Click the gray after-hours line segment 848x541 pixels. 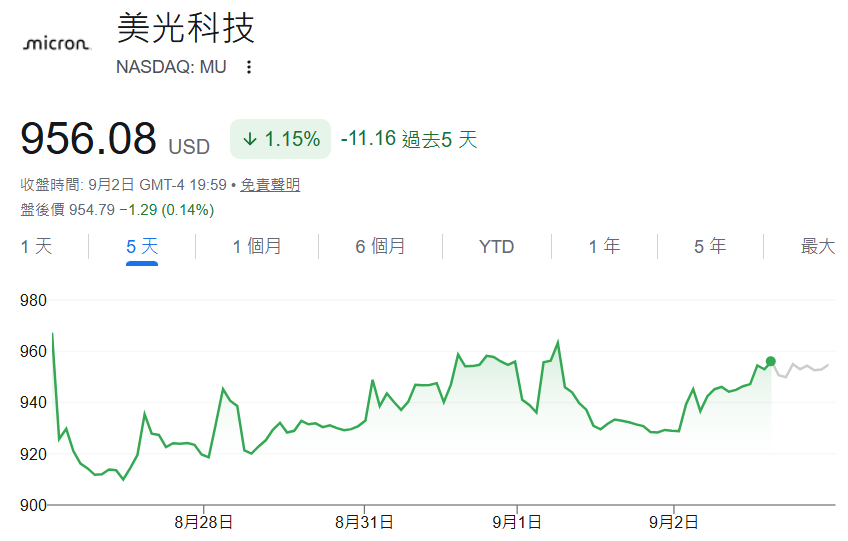coord(801,368)
